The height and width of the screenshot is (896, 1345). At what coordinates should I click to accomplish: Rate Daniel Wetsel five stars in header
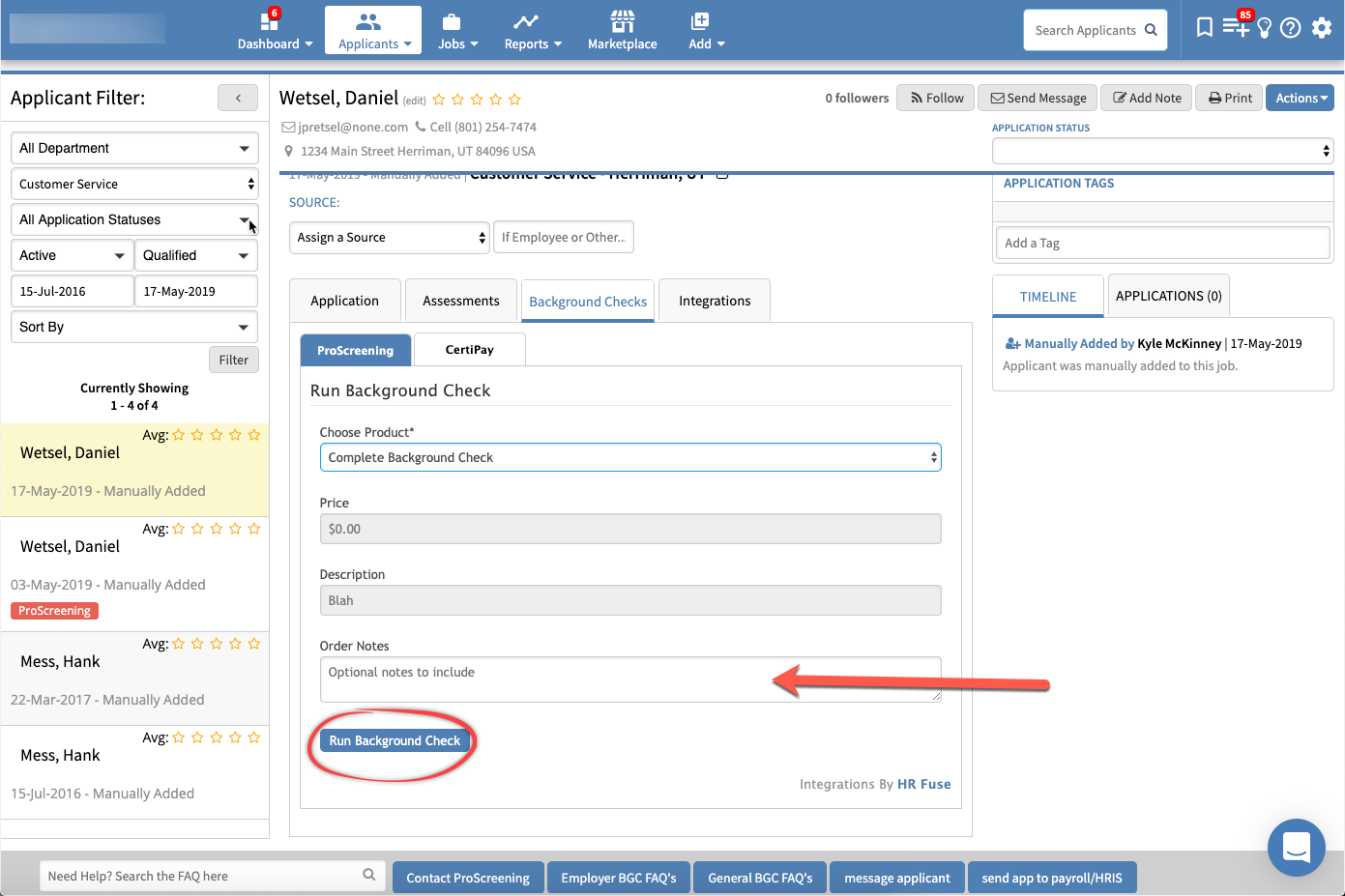tap(514, 100)
